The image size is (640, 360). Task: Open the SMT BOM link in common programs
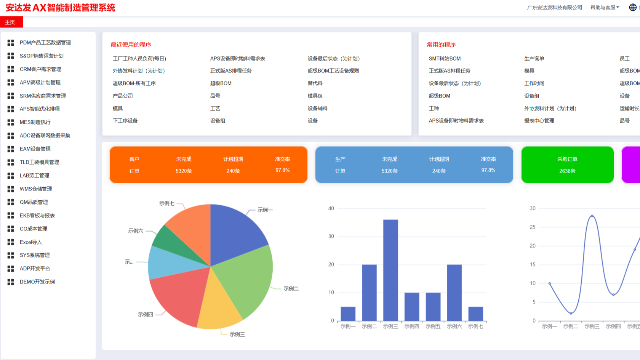tap(444, 59)
